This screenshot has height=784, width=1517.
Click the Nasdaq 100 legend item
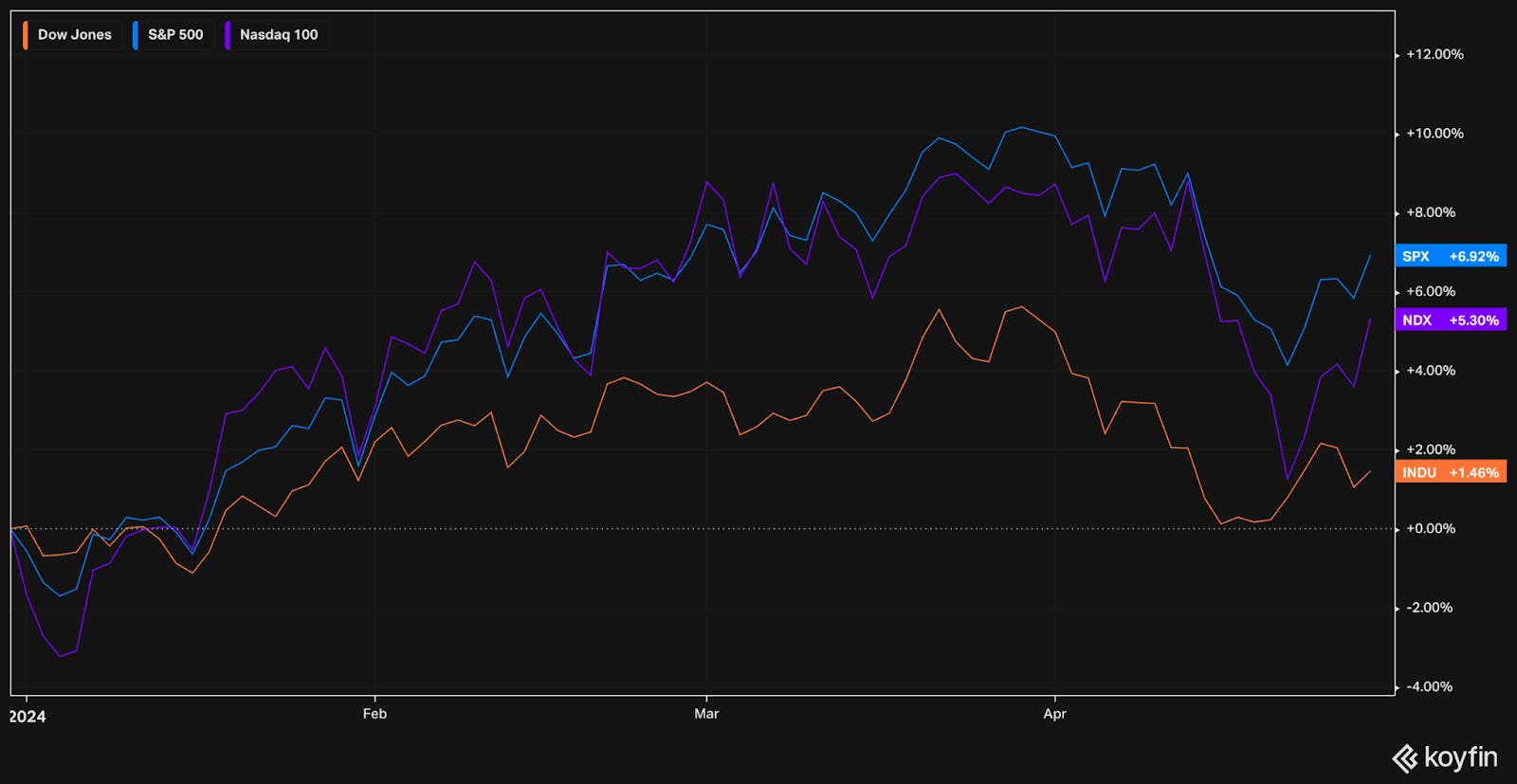click(x=276, y=35)
